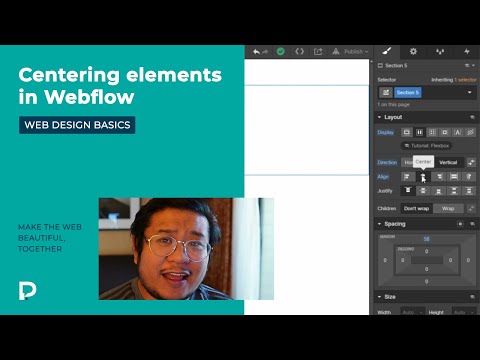This screenshot has height=360, width=480.
Task: Click the Display label
Action: [x=386, y=132]
